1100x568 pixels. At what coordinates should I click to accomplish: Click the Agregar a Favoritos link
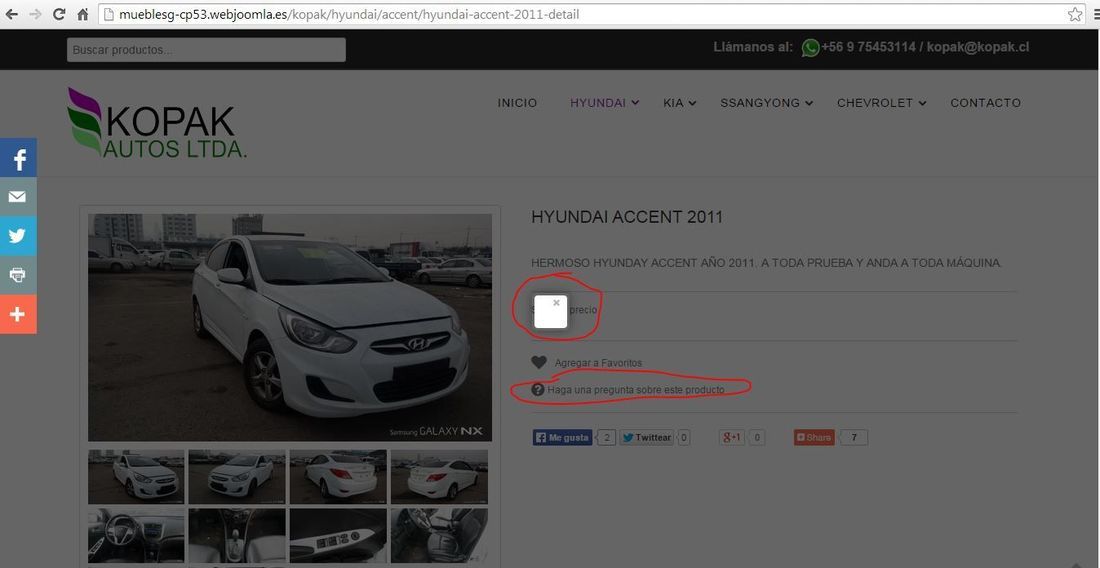click(x=598, y=363)
